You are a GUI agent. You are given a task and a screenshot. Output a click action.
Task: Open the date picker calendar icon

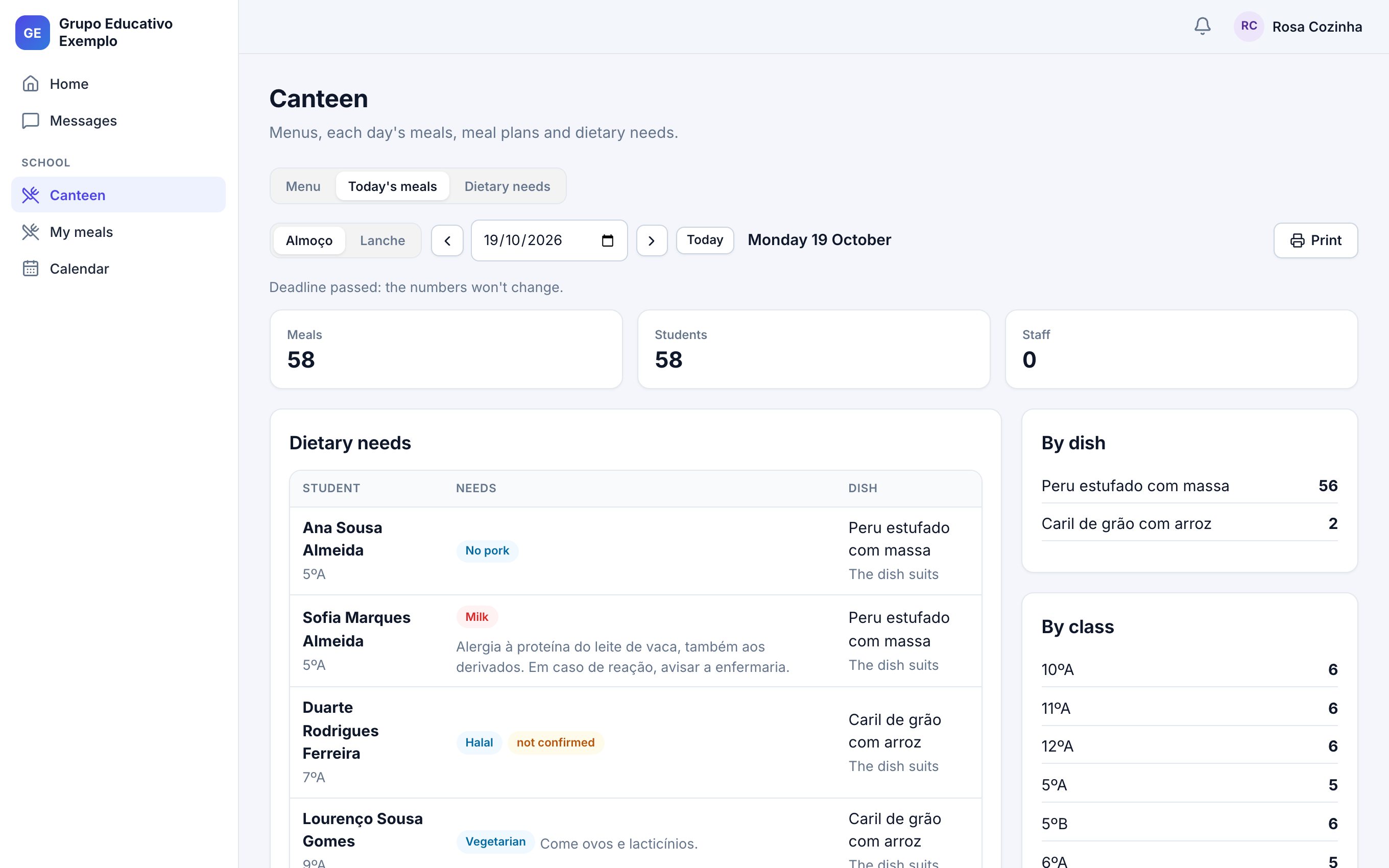[x=607, y=240]
